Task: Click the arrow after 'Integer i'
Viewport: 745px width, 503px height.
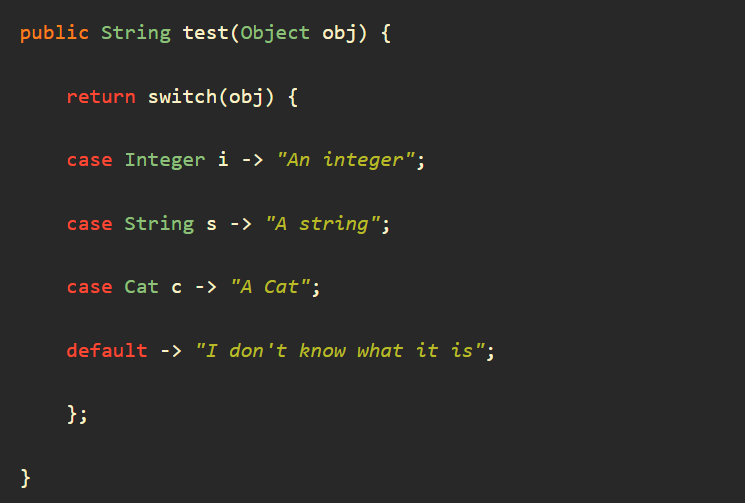Action: pyautogui.click(x=253, y=161)
